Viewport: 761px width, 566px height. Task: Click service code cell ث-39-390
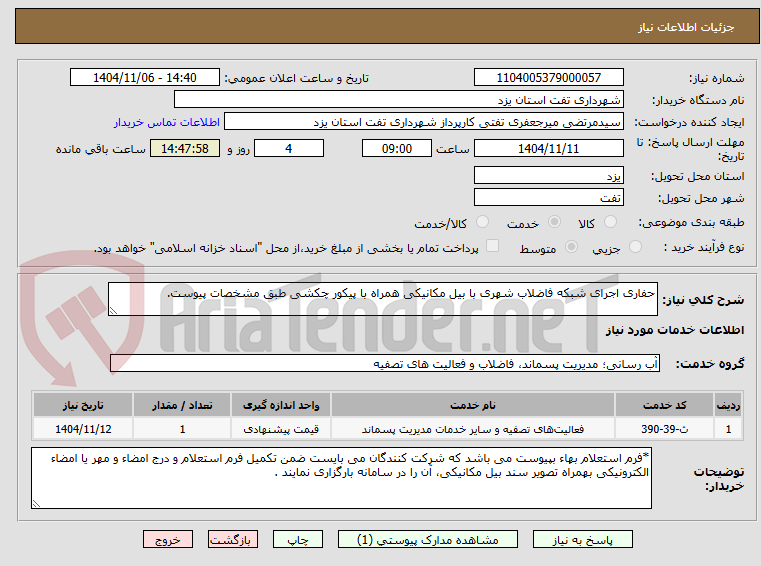[x=664, y=429]
